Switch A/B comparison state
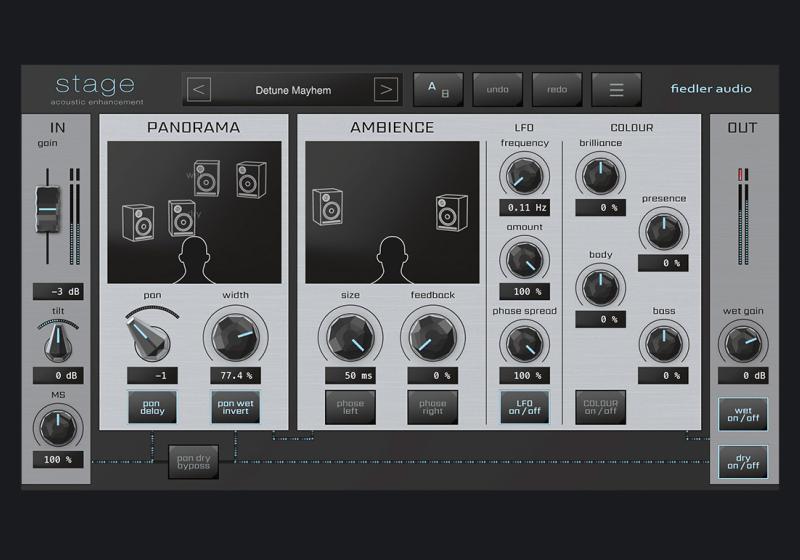The image size is (800, 560). (438, 90)
